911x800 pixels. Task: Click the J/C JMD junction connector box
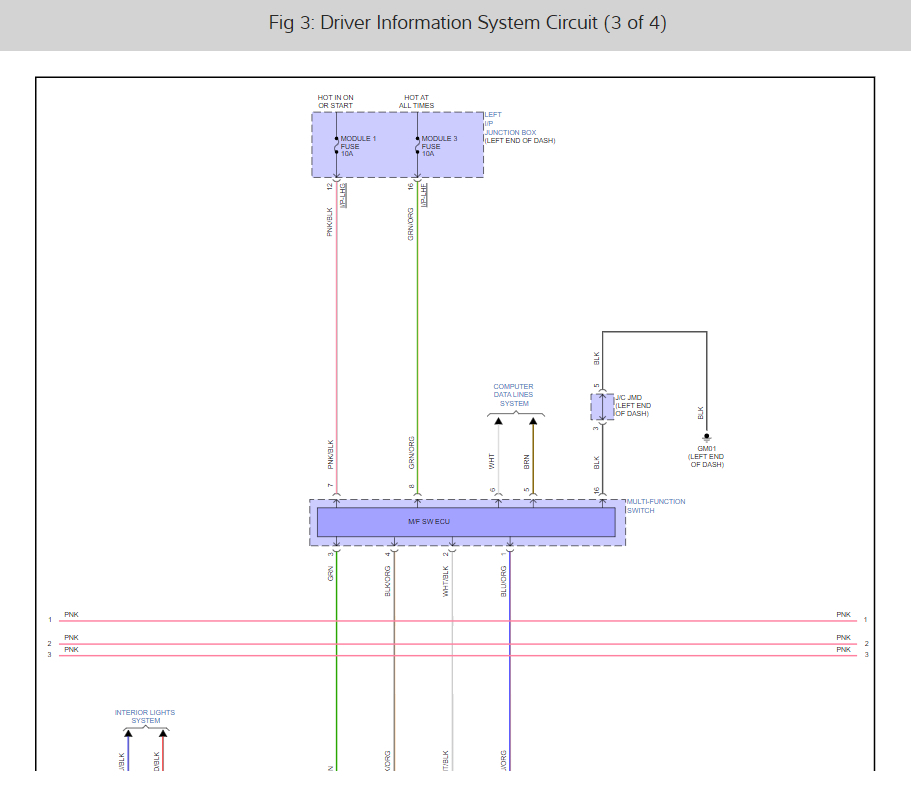(602, 407)
